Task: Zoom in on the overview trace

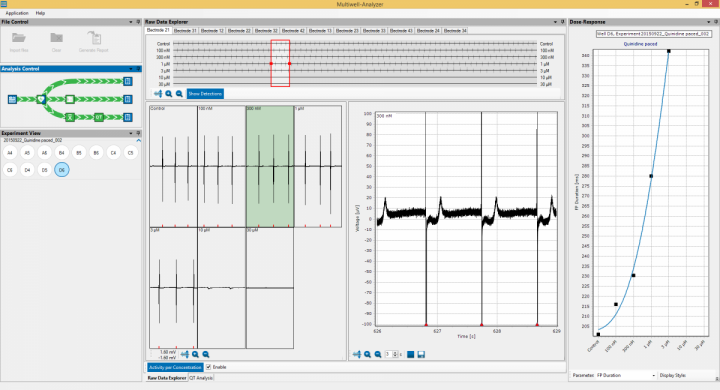Action: 169,94
